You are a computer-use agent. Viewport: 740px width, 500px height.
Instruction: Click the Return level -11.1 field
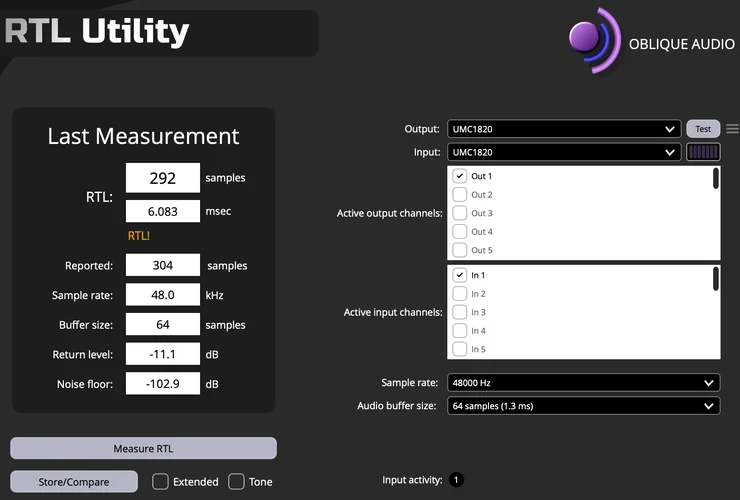[x=163, y=354]
